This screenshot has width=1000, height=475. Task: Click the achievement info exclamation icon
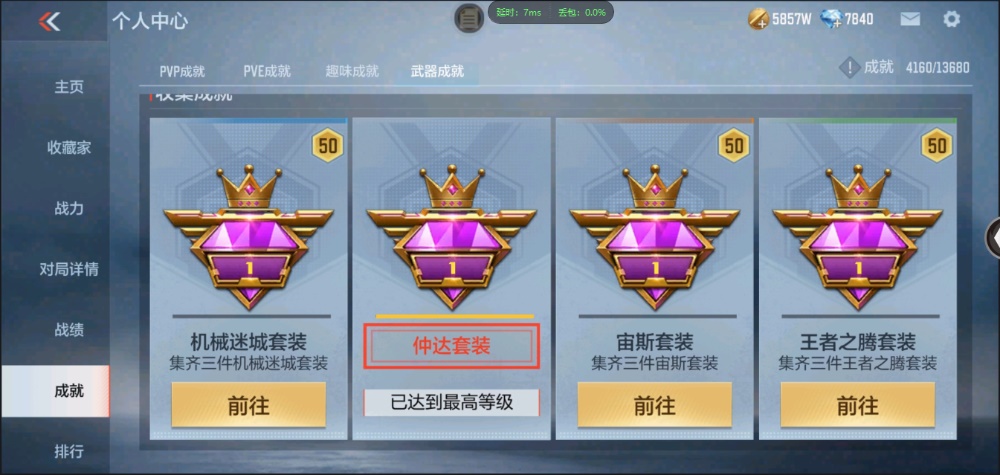click(x=849, y=67)
